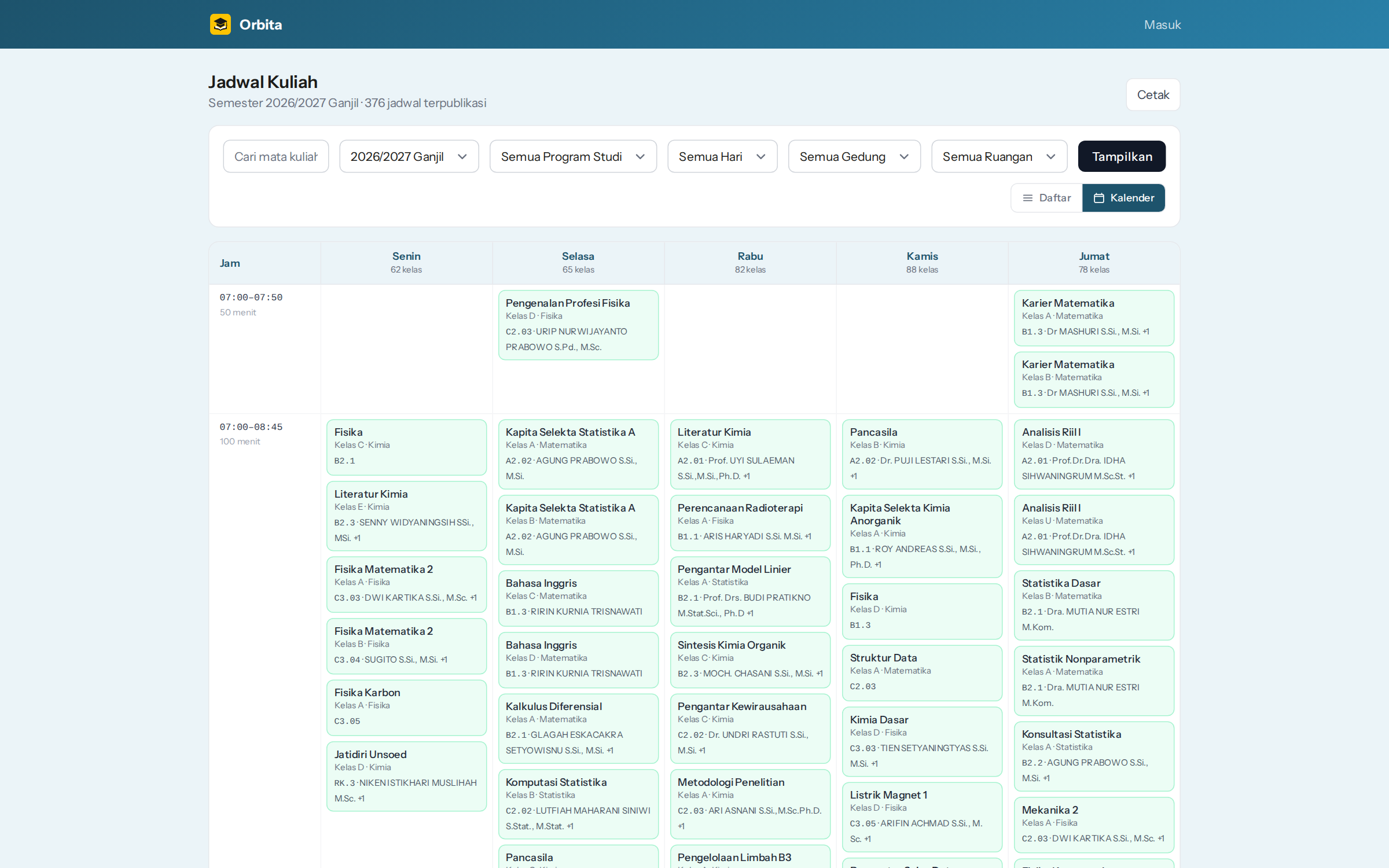
Task: Select the Jumat column header
Action: click(x=1094, y=262)
